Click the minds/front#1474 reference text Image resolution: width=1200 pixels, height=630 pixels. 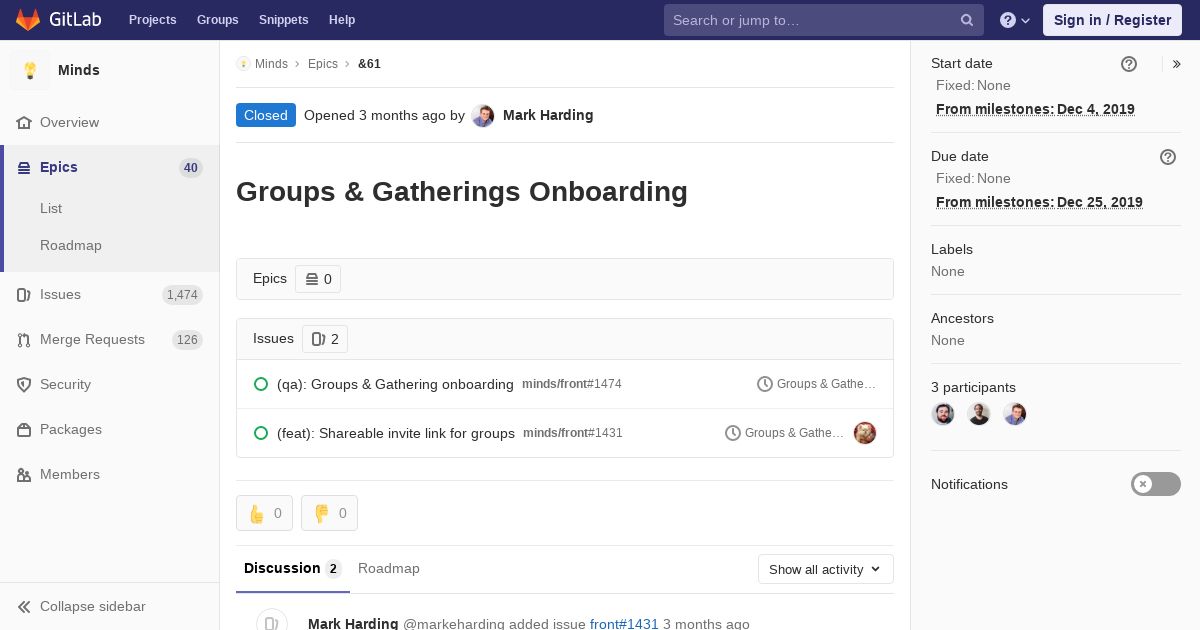point(572,384)
